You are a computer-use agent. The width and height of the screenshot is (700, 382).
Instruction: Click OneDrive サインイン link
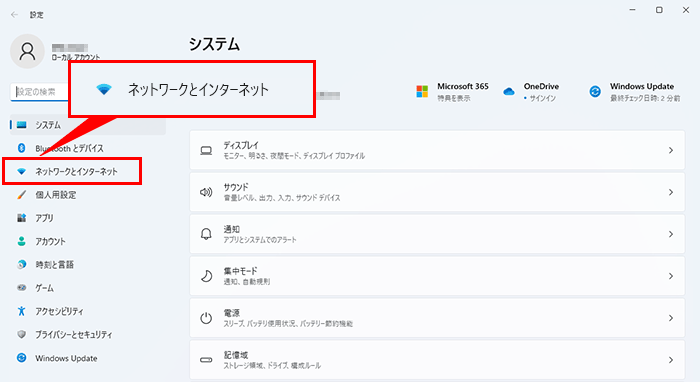[542, 98]
